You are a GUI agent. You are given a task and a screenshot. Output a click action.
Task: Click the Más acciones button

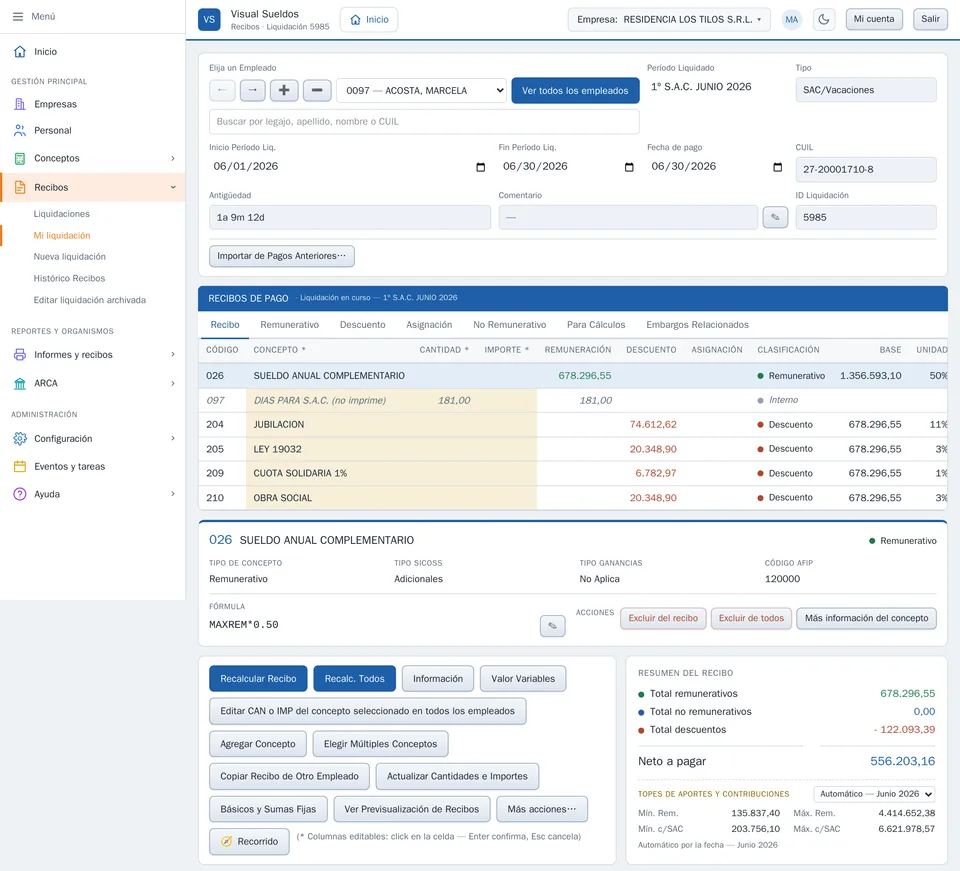point(542,809)
